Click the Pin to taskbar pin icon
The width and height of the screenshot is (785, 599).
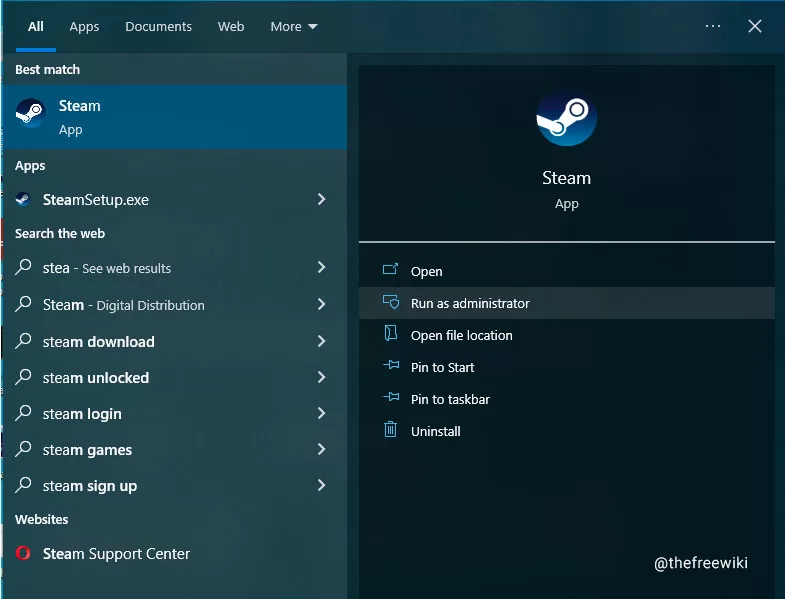391,398
